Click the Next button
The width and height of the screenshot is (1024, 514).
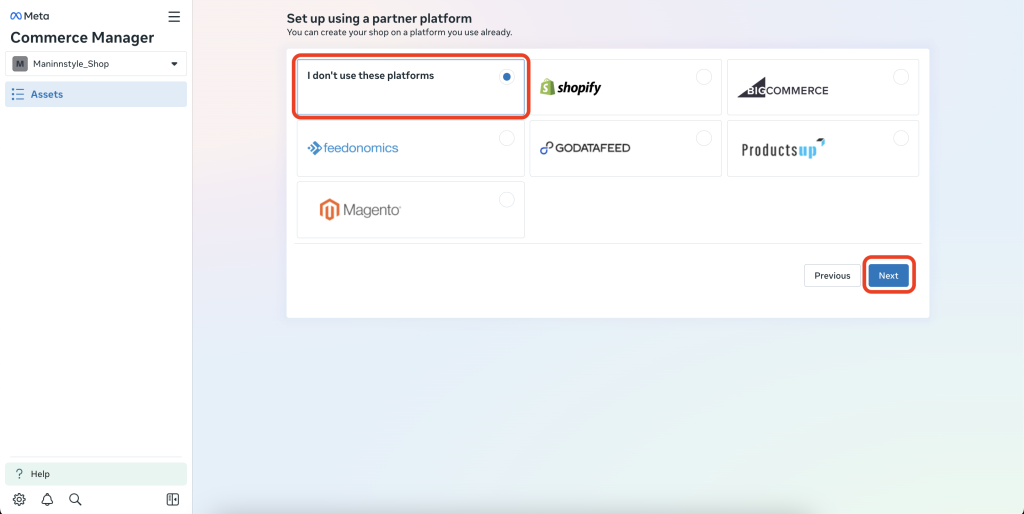pos(888,275)
